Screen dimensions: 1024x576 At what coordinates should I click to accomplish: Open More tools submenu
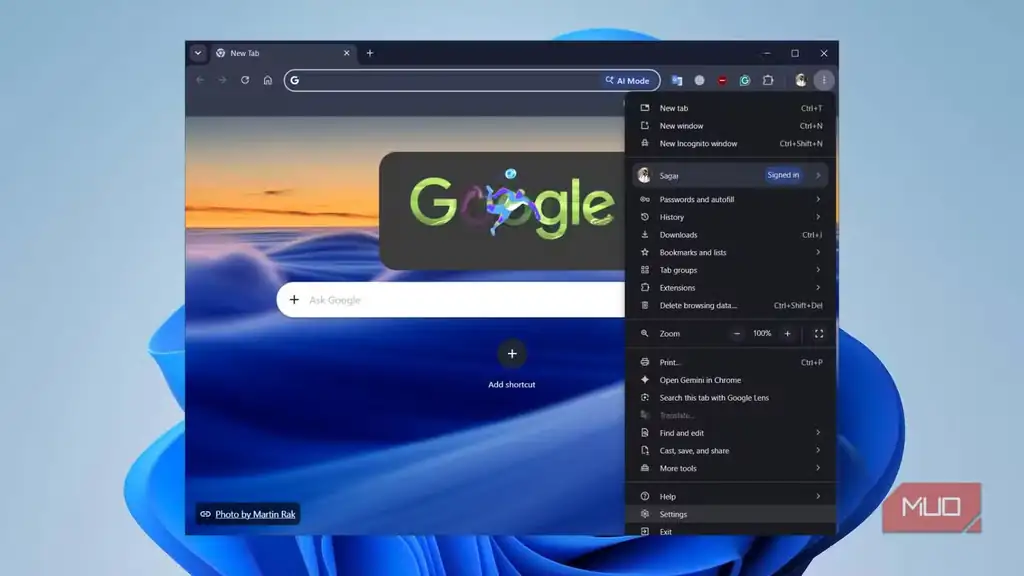pos(730,468)
